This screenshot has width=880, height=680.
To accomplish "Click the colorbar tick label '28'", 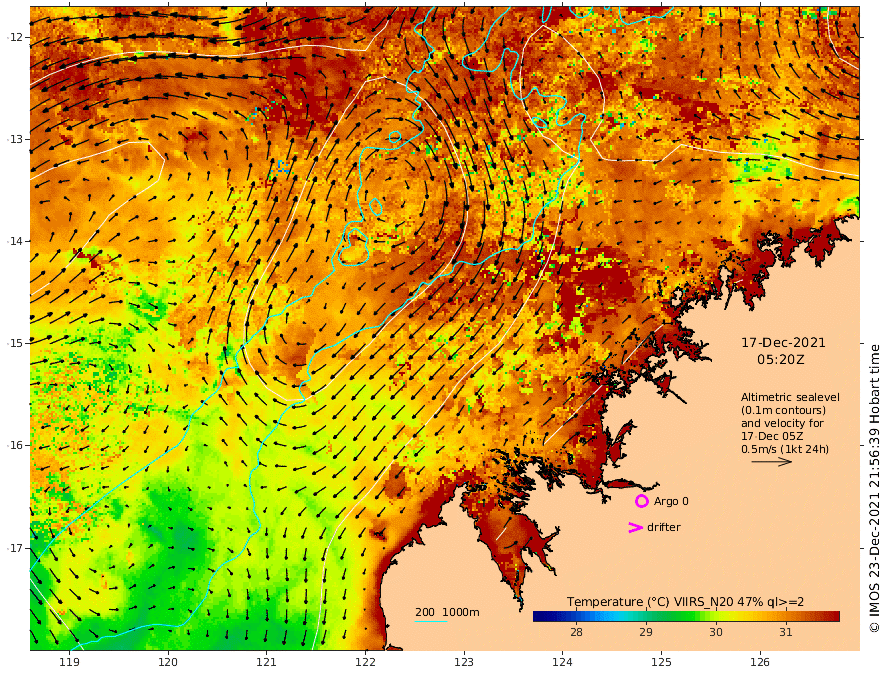I will coord(576,632).
